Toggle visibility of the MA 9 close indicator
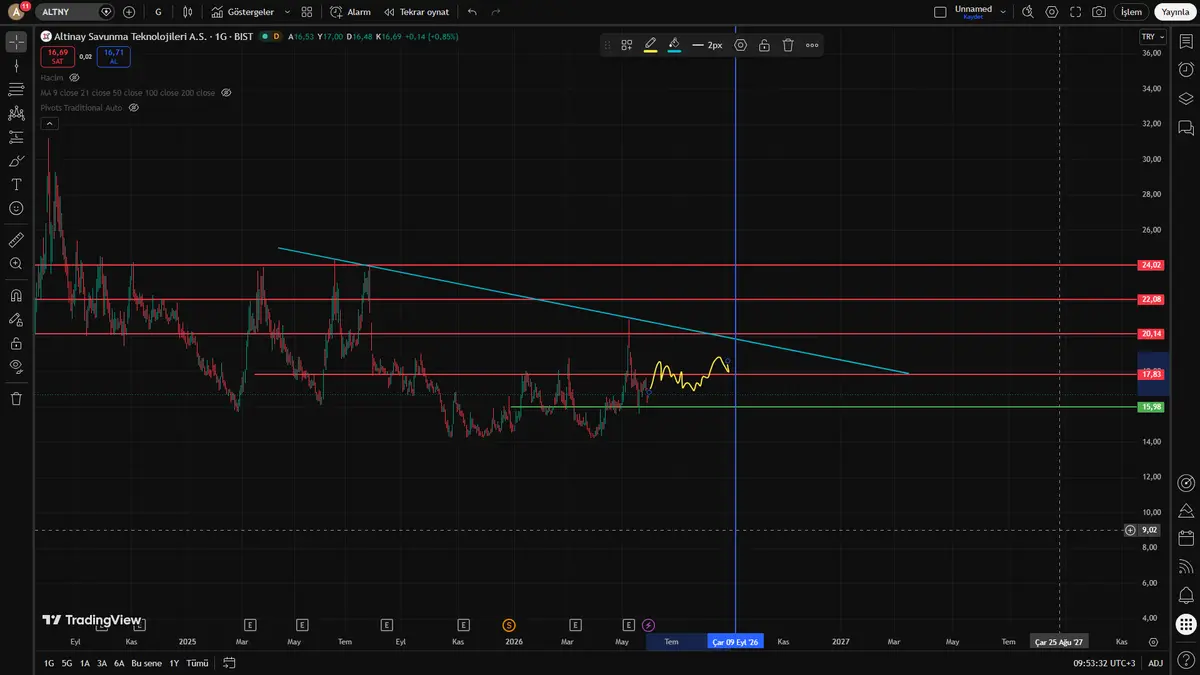 click(226, 92)
